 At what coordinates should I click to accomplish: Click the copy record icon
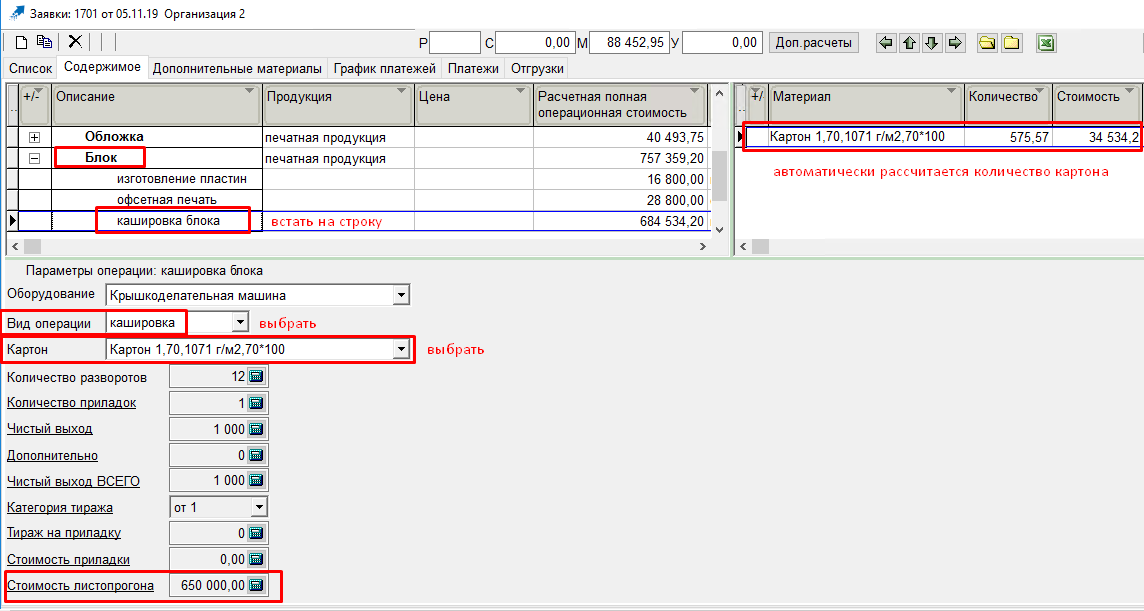point(44,42)
